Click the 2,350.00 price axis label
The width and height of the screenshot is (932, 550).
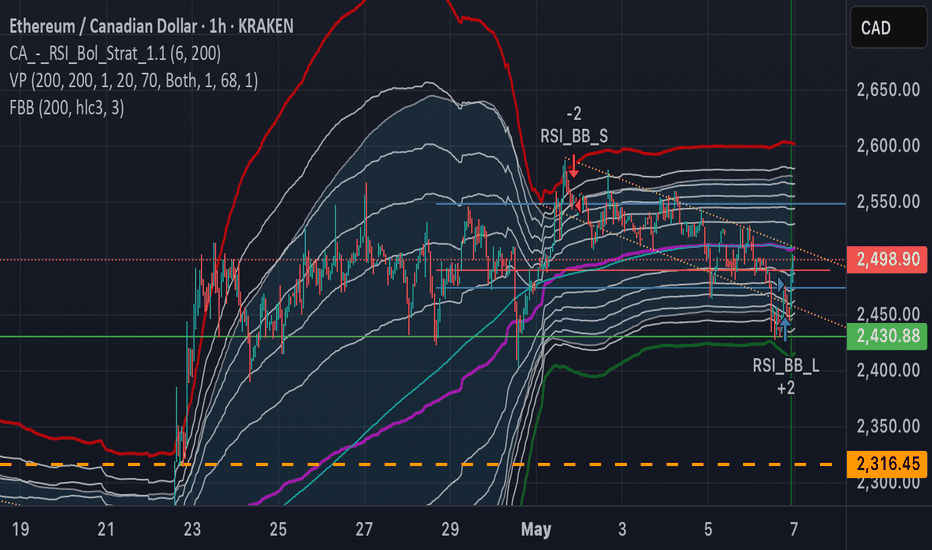tap(888, 426)
